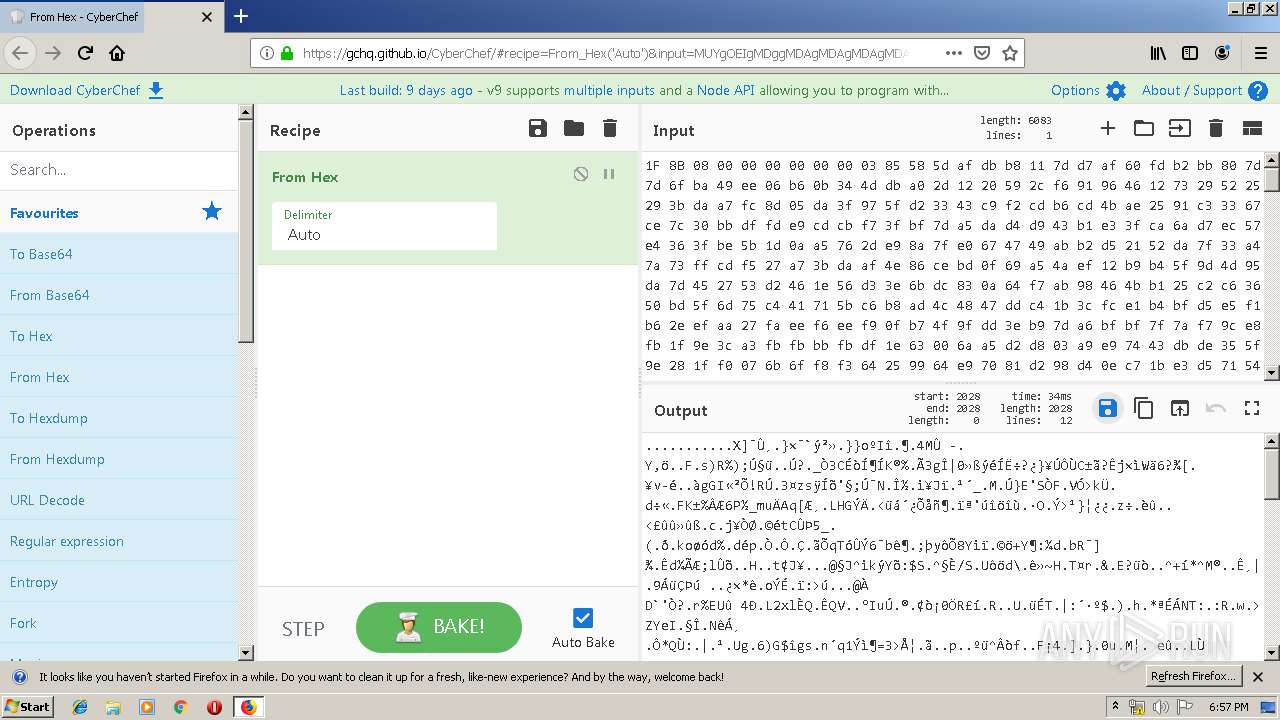The height and width of the screenshot is (720, 1280).
Task: Clear input and output with trash icon
Action: tap(1216, 128)
